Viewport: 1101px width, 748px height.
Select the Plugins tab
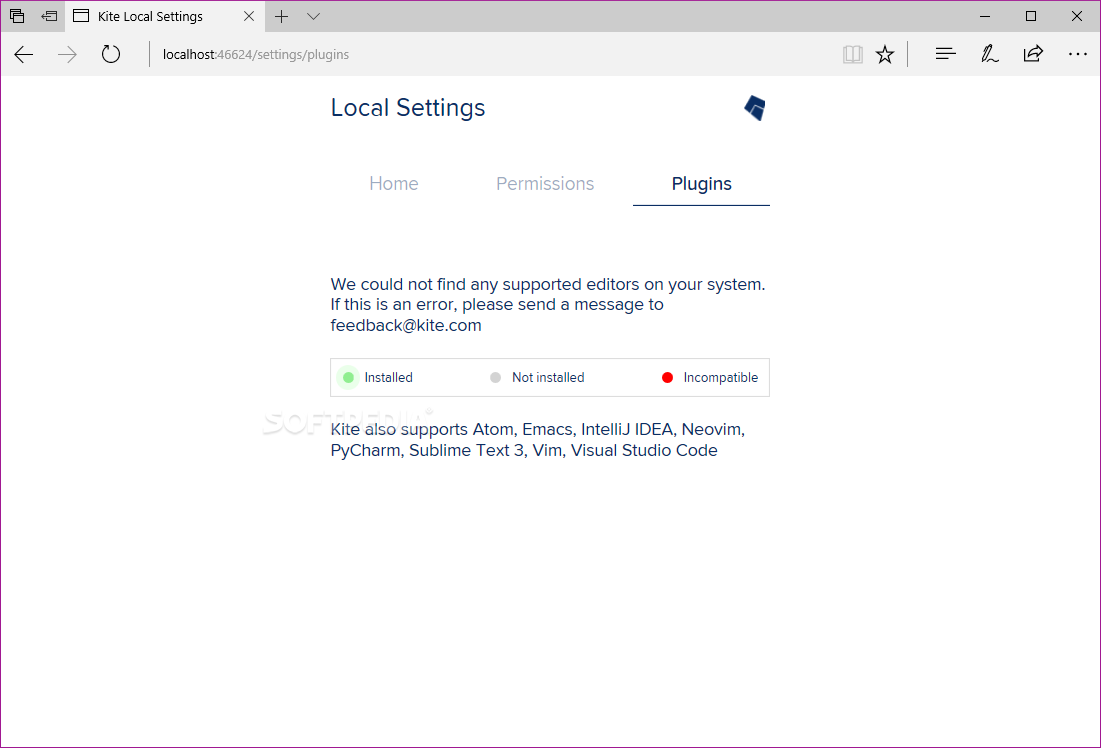tap(701, 184)
